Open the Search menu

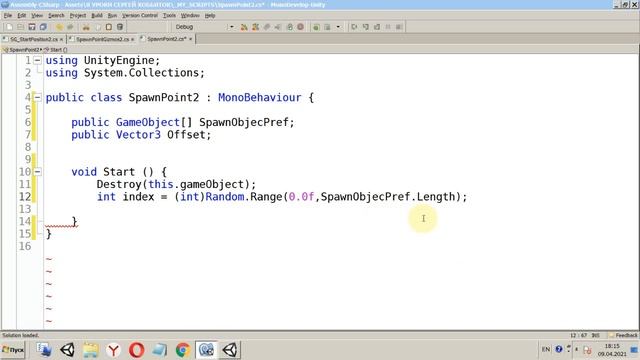coord(56,16)
